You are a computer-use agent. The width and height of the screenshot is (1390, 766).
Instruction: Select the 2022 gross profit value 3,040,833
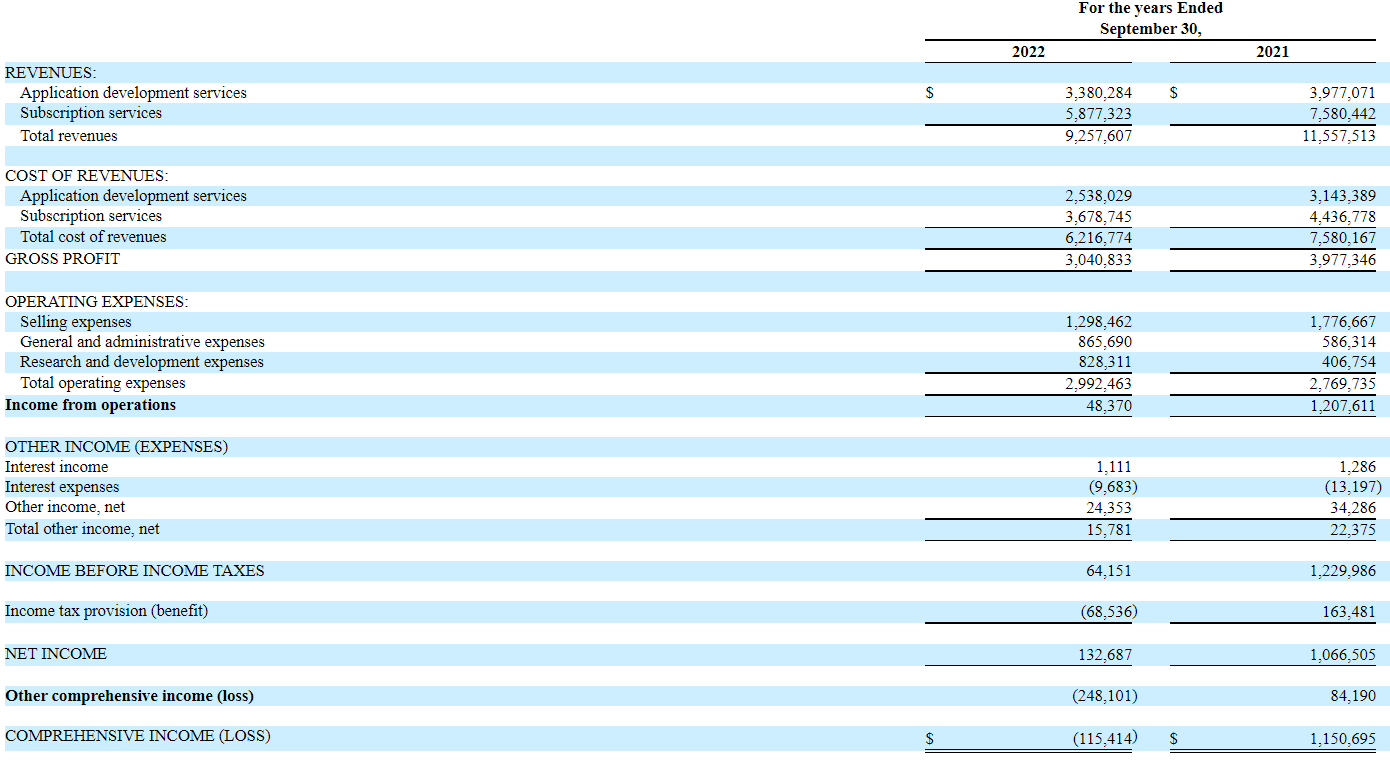1098,260
